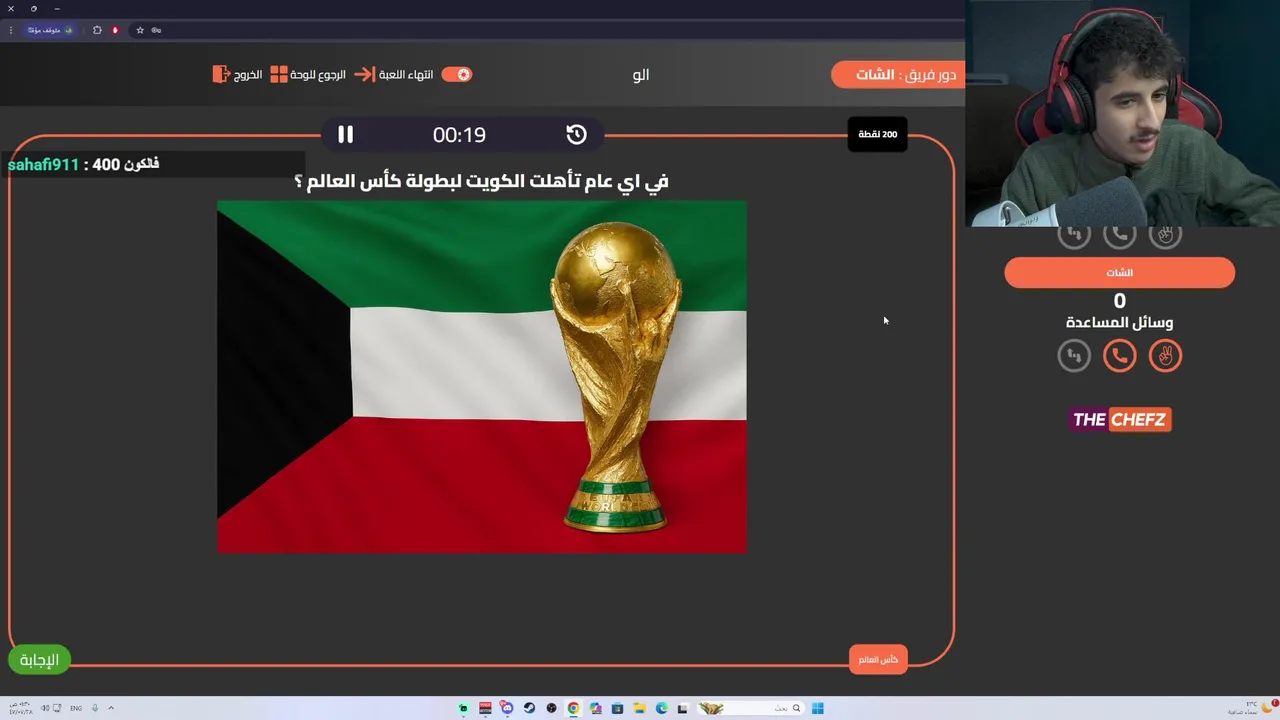Screen dimensions: 1280x720
Task: Click the الشات team score 0
Action: tap(1119, 300)
